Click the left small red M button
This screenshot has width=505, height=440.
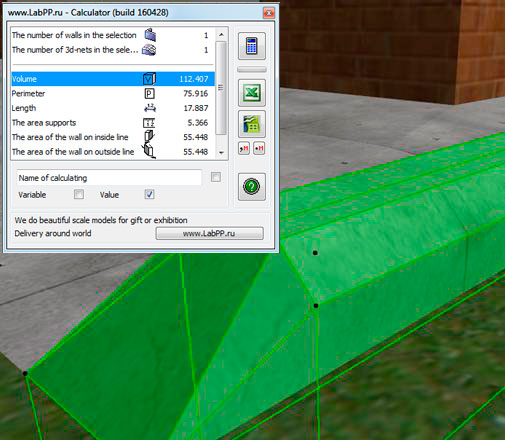244,148
